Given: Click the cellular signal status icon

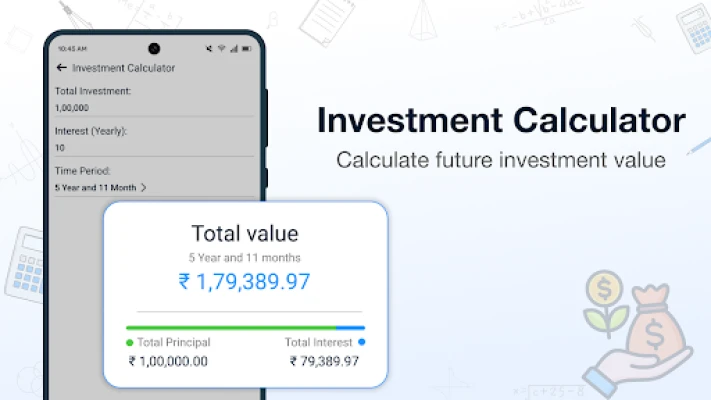Looking at the screenshot, I should click(233, 48).
